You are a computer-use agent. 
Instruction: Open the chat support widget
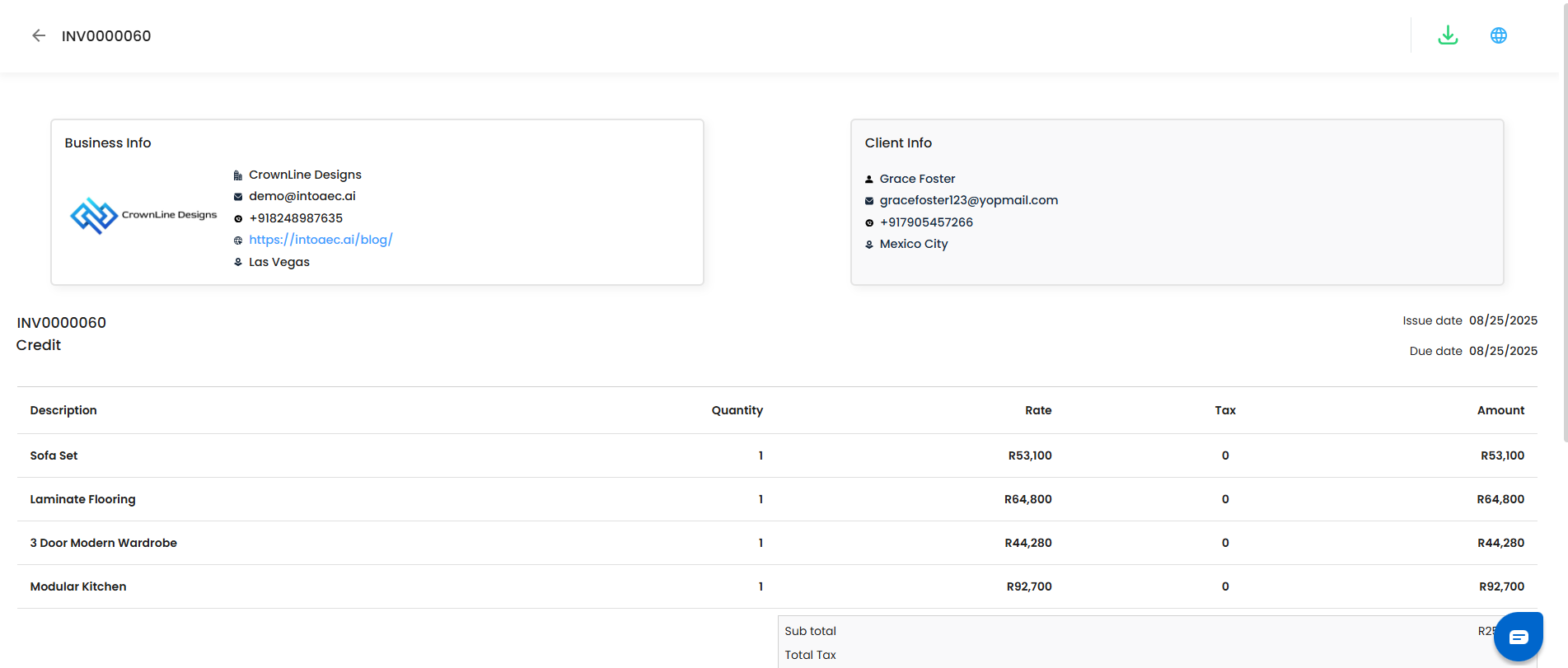point(1518,637)
